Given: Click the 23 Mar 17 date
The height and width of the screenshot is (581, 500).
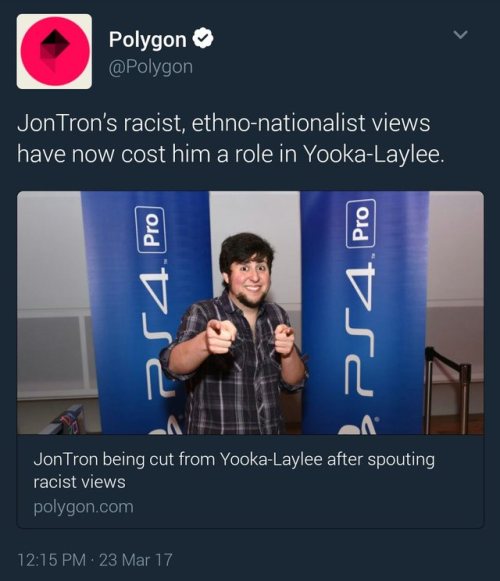Looking at the screenshot, I should coord(136,560).
